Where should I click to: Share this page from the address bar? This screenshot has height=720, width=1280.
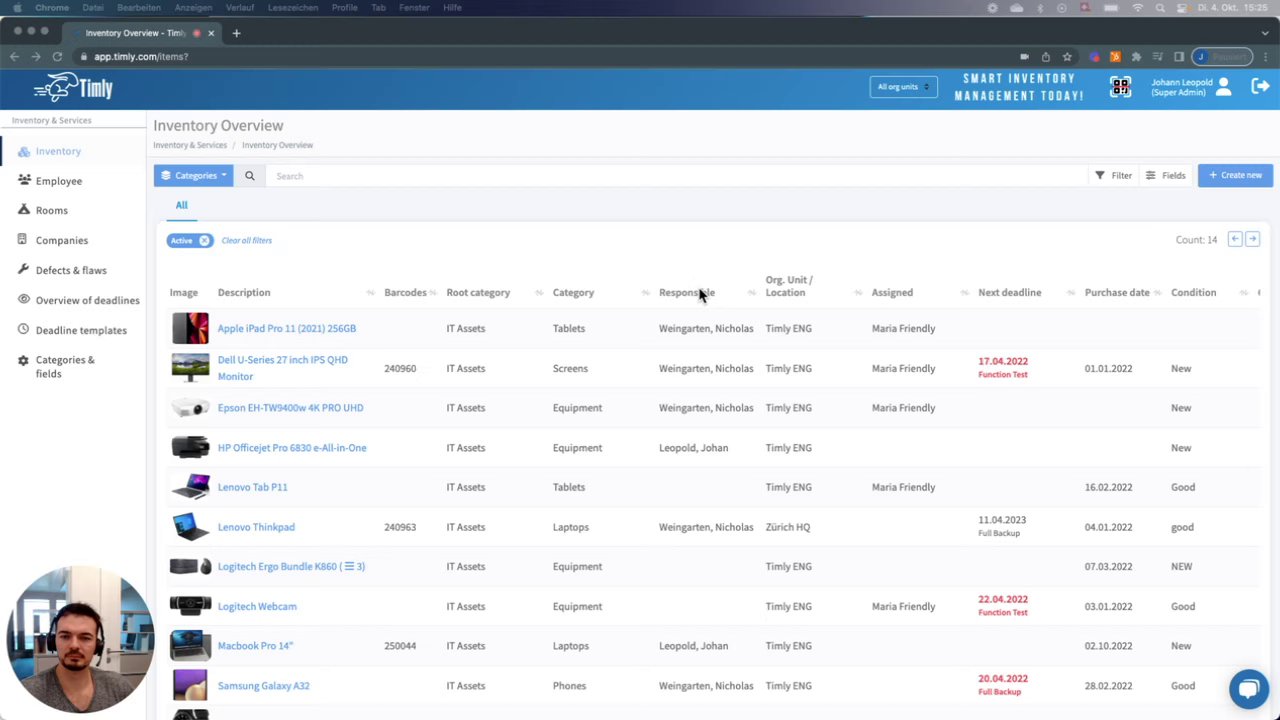click(1046, 57)
